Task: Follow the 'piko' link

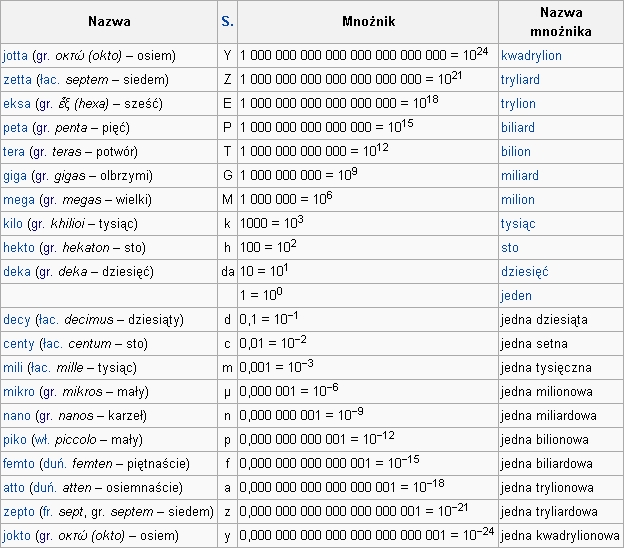Action: (15, 440)
